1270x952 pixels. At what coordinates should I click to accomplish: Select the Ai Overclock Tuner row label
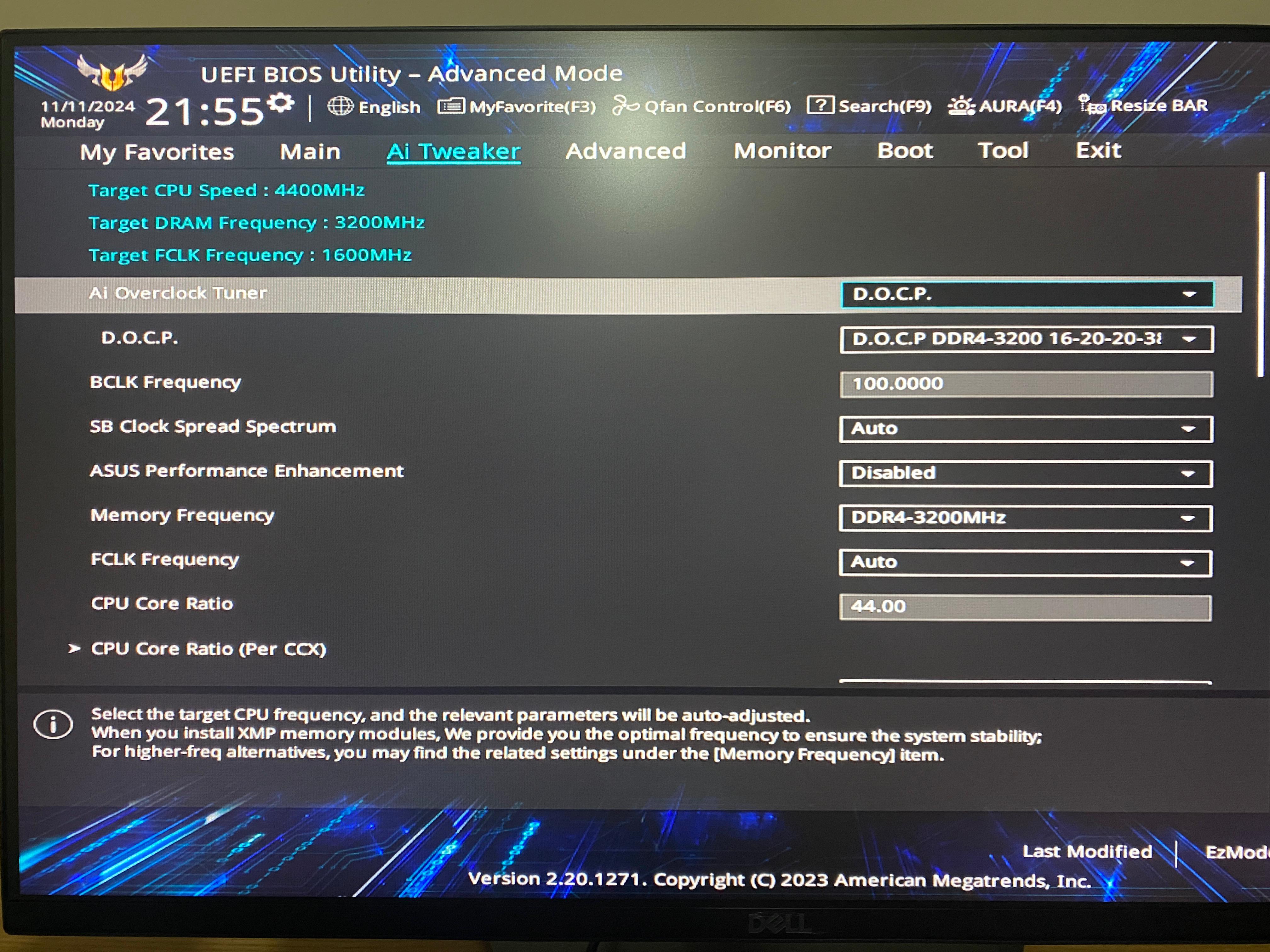178,293
